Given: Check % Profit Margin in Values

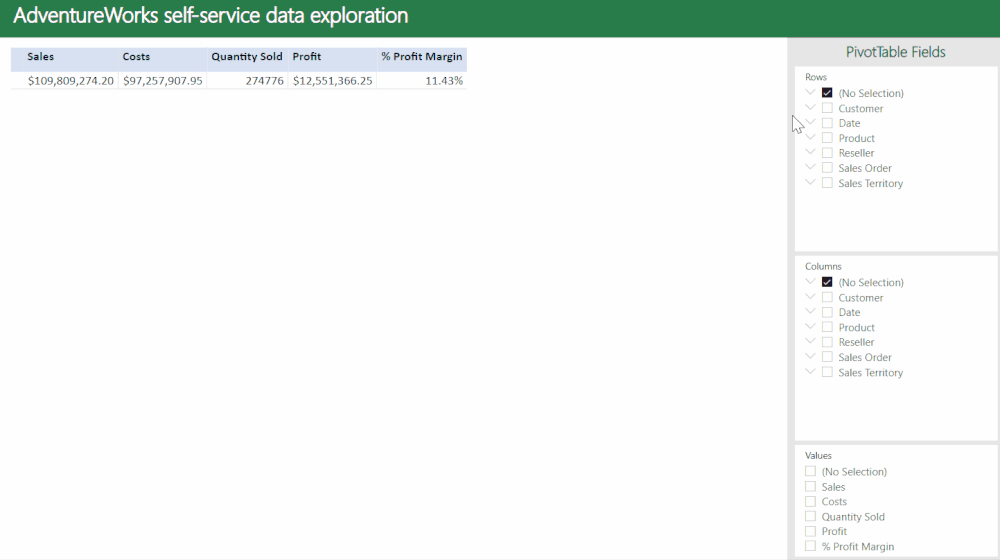Looking at the screenshot, I should (811, 547).
